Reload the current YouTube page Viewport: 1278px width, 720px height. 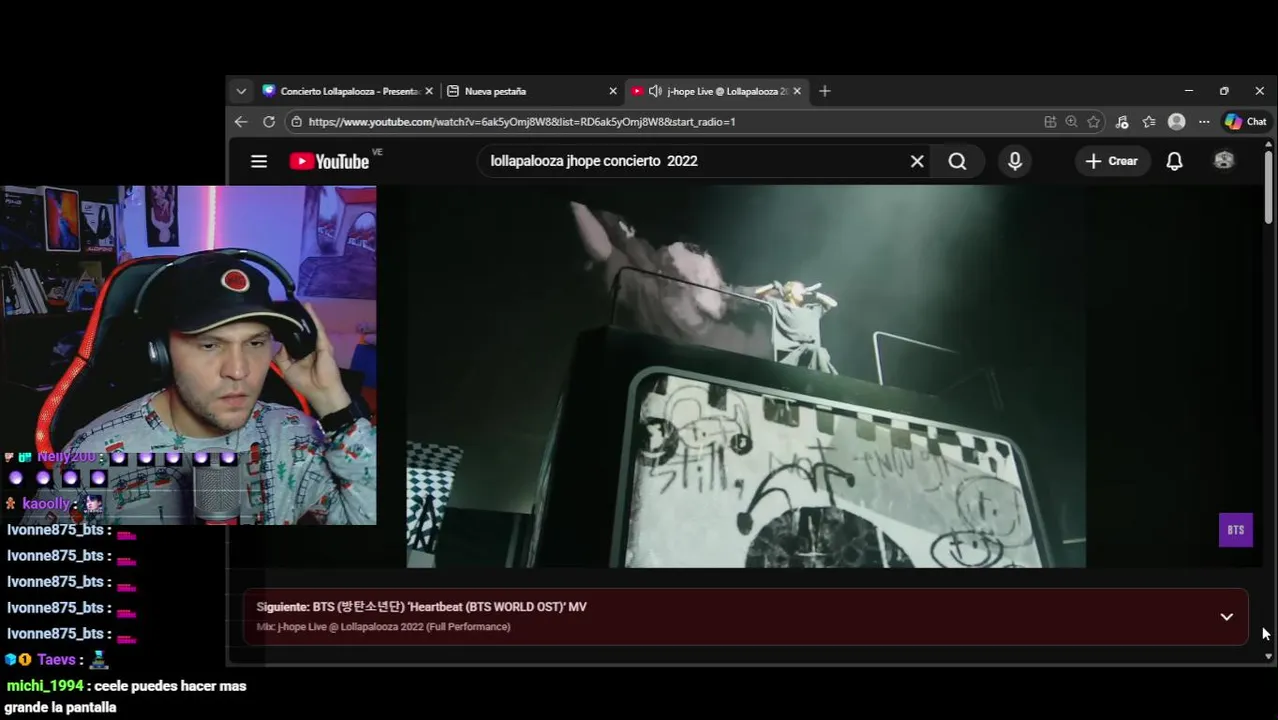point(269,121)
